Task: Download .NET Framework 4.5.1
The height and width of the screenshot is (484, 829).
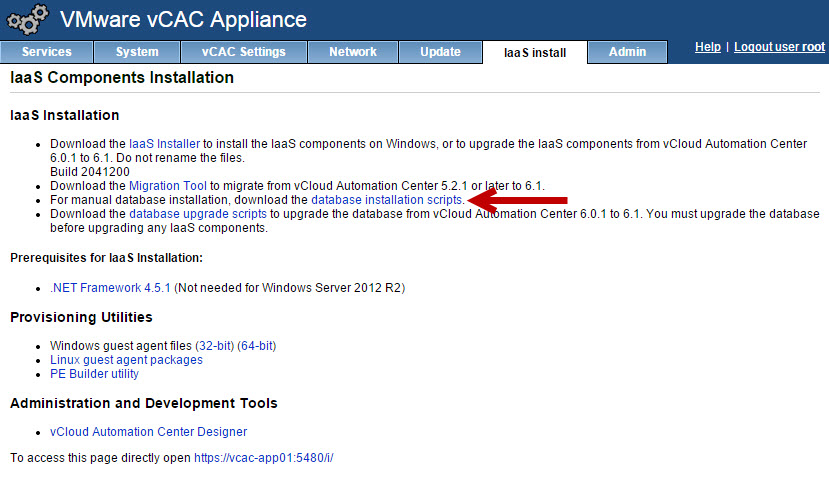Action: point(111,288)
